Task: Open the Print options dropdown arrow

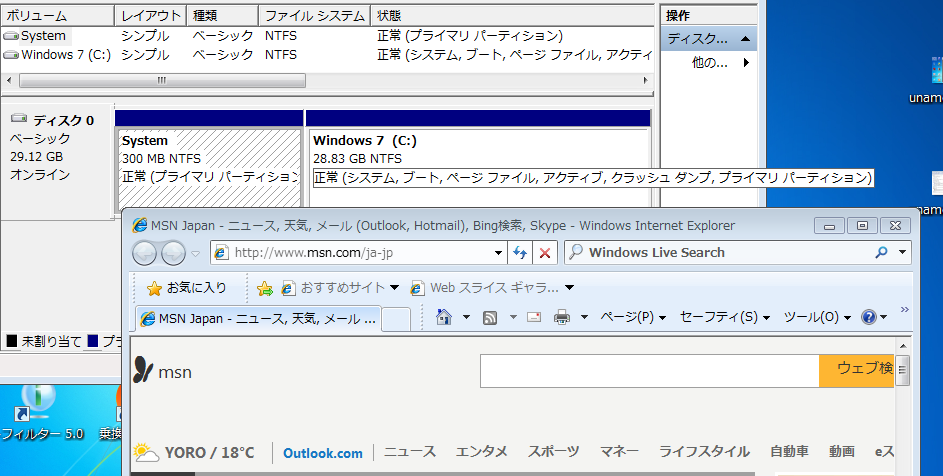Action: (x=583, y=317)
